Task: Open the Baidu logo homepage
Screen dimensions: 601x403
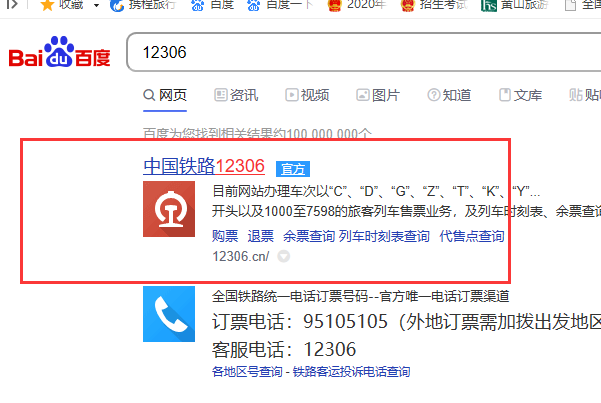Action: (x=59, y=52)
